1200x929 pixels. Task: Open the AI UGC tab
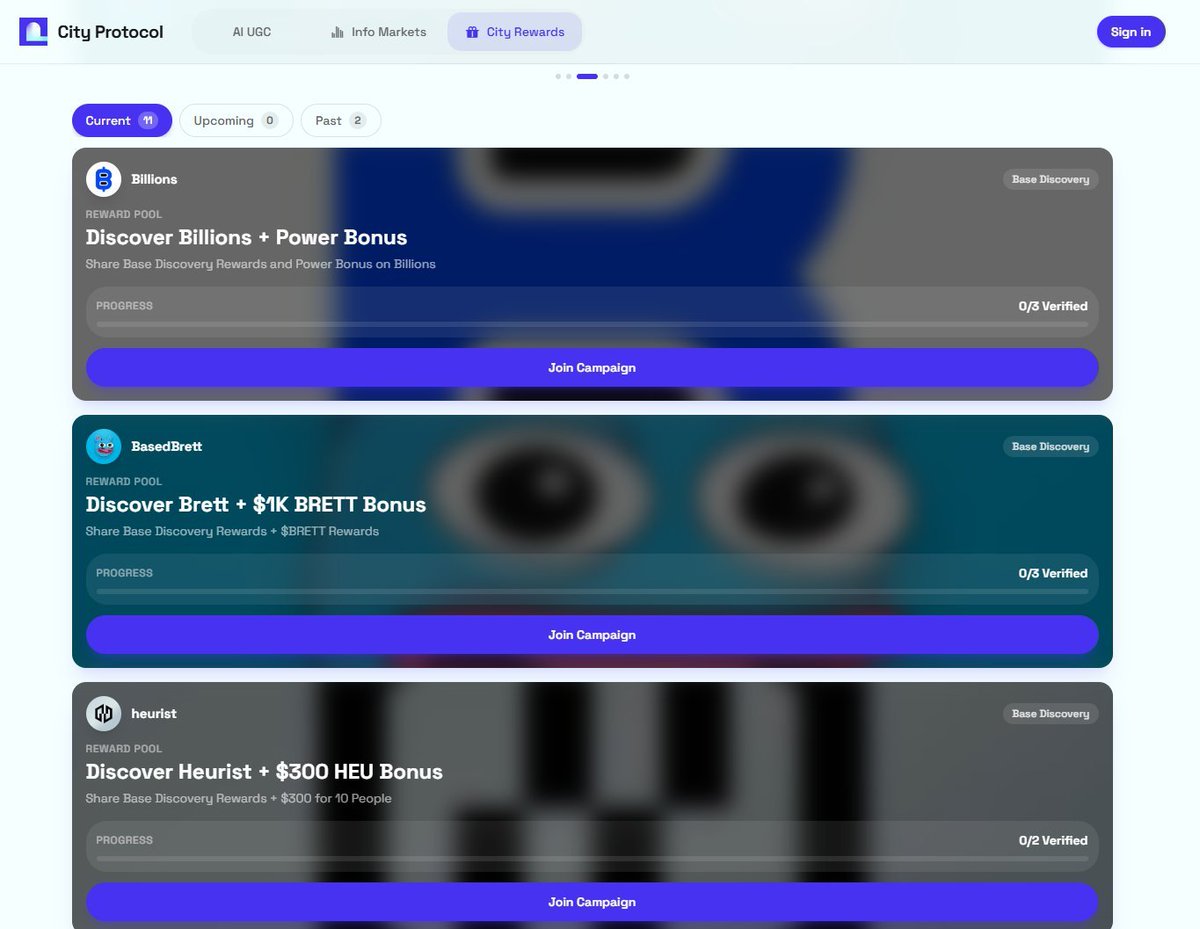[252, 32]
